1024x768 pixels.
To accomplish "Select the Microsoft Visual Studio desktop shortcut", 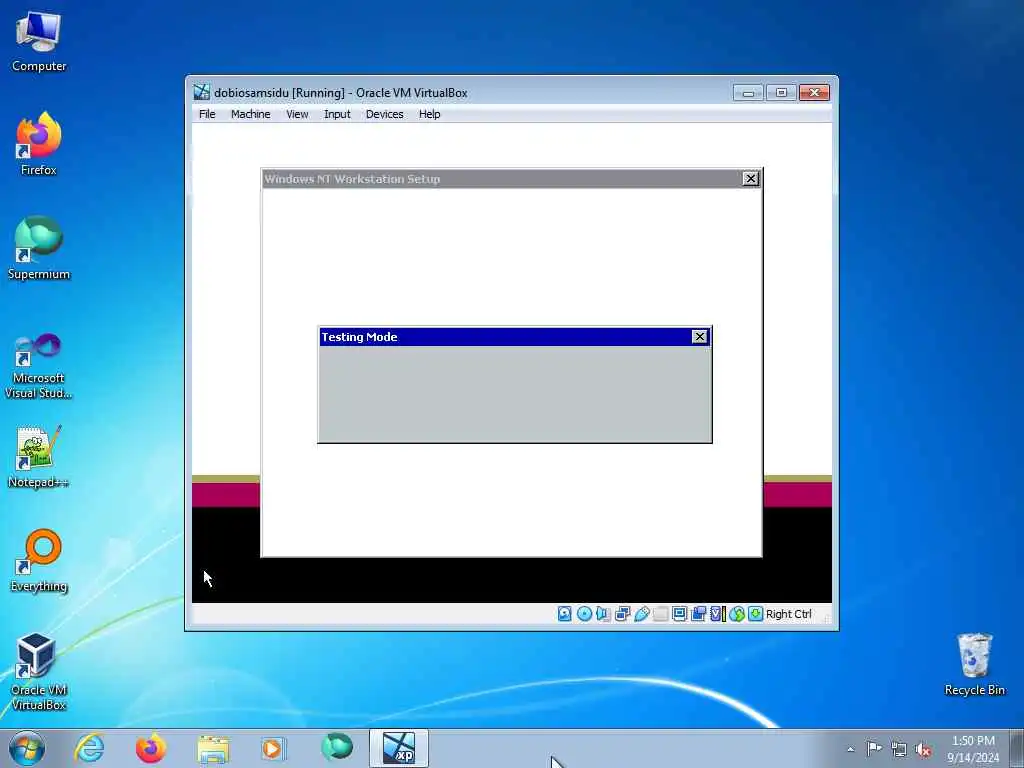I will (x=39, y=366).
